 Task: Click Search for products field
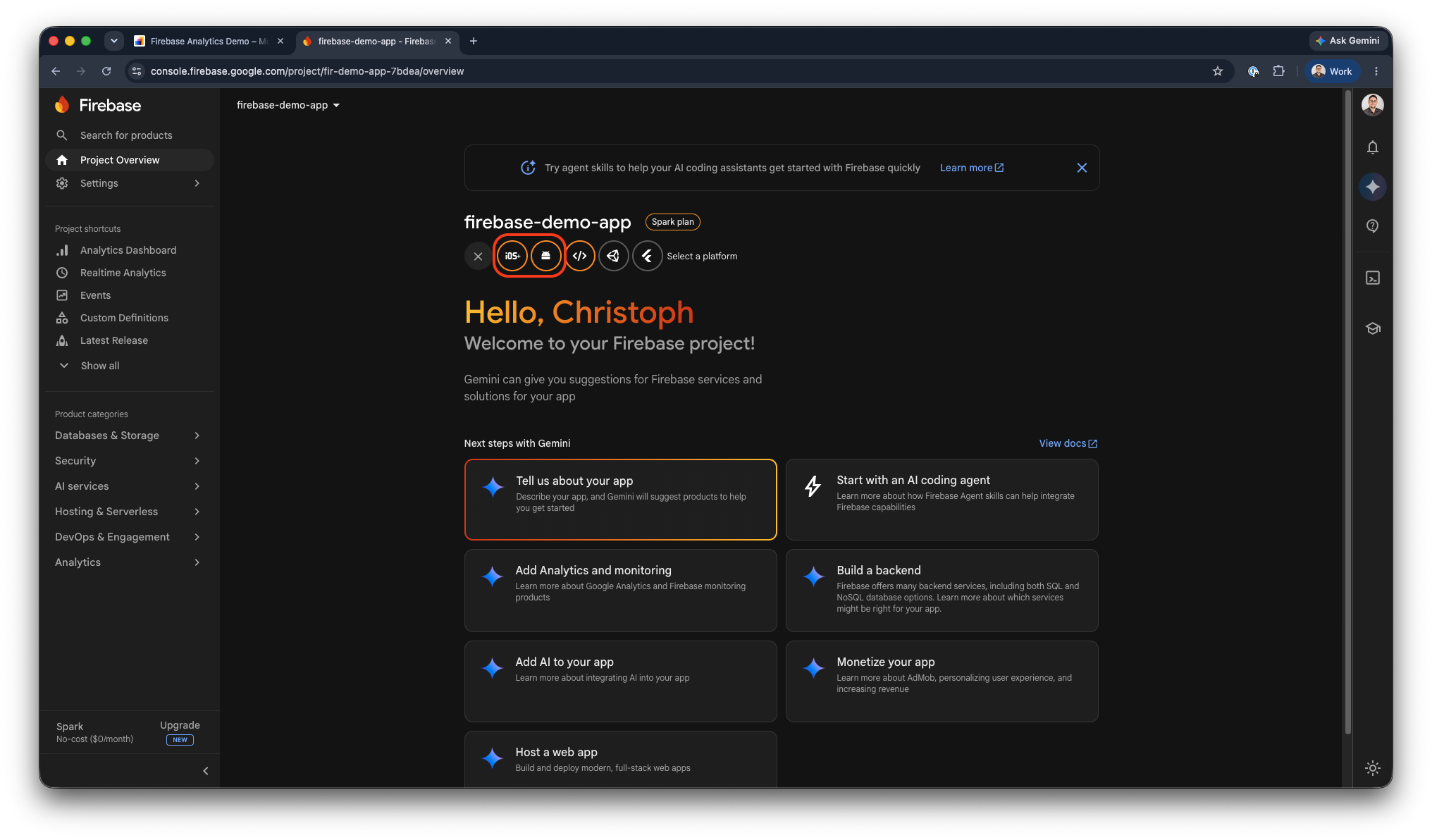(130, 135)
